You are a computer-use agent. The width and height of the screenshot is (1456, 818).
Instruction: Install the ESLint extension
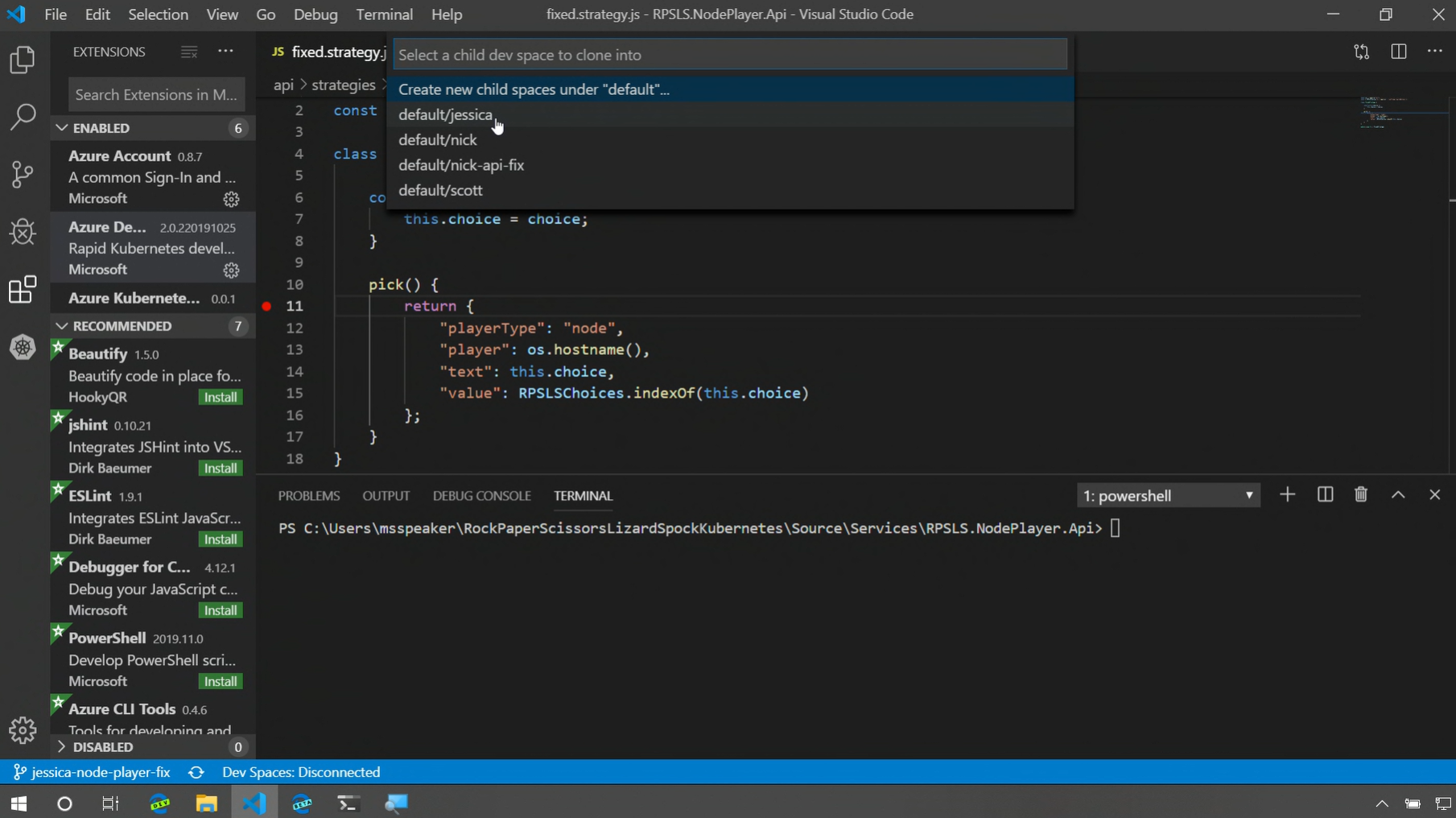pos(220,539)
